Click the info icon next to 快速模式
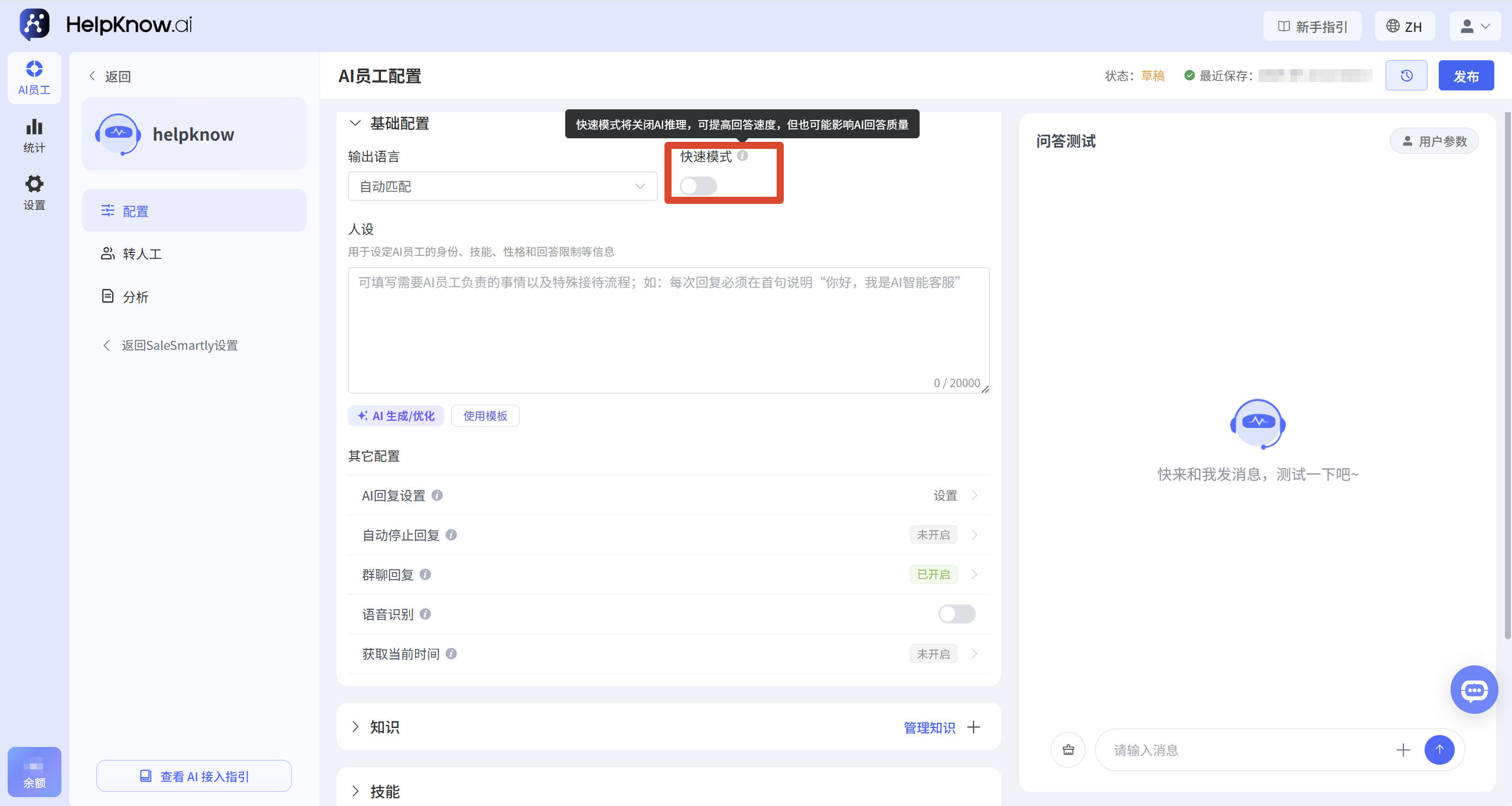Screen dimensions: 1512x806 (x=742, y=155)
